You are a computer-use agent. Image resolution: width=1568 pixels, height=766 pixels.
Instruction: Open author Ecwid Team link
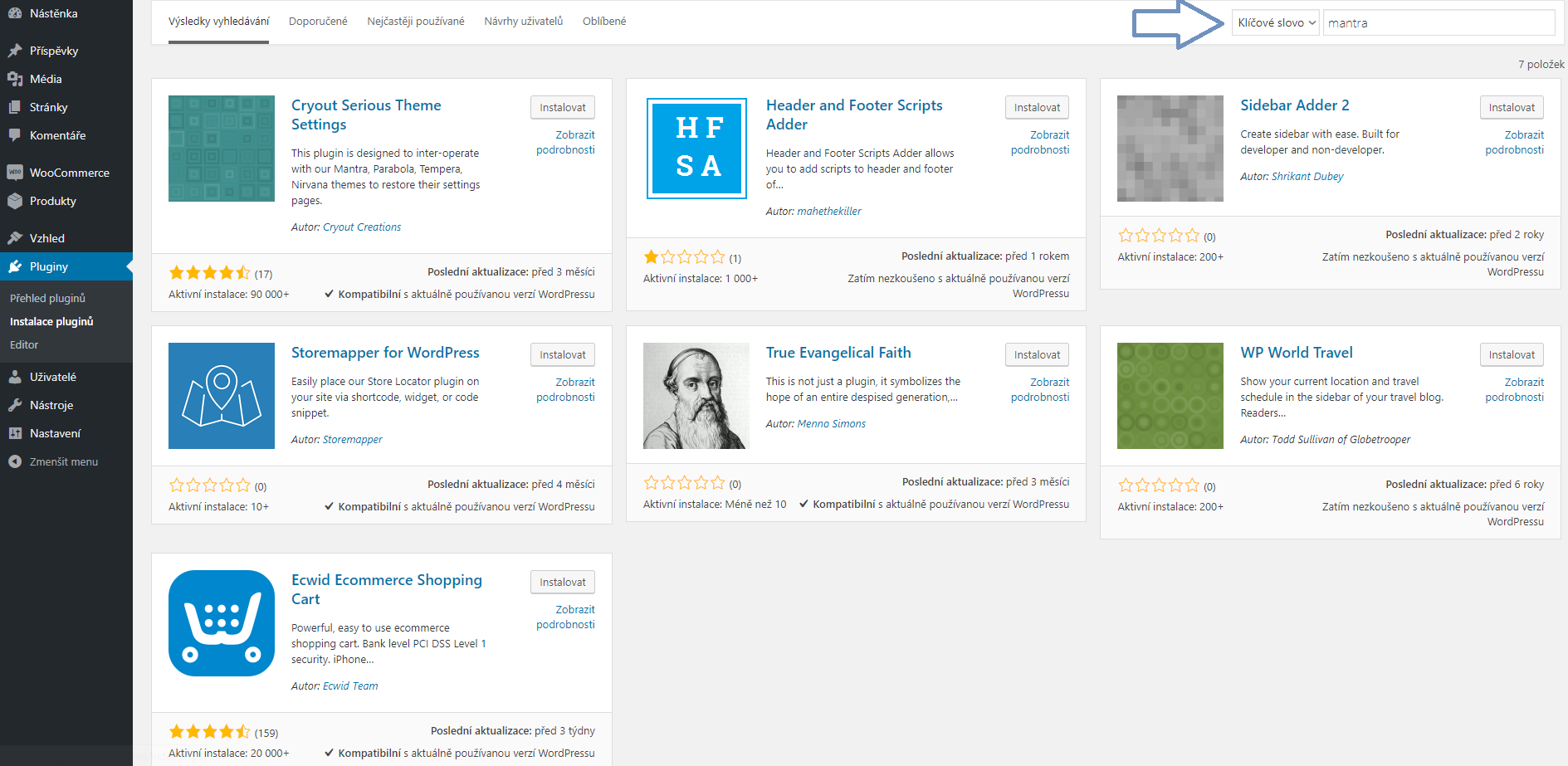pyautogui.click(x=350, y=686)
